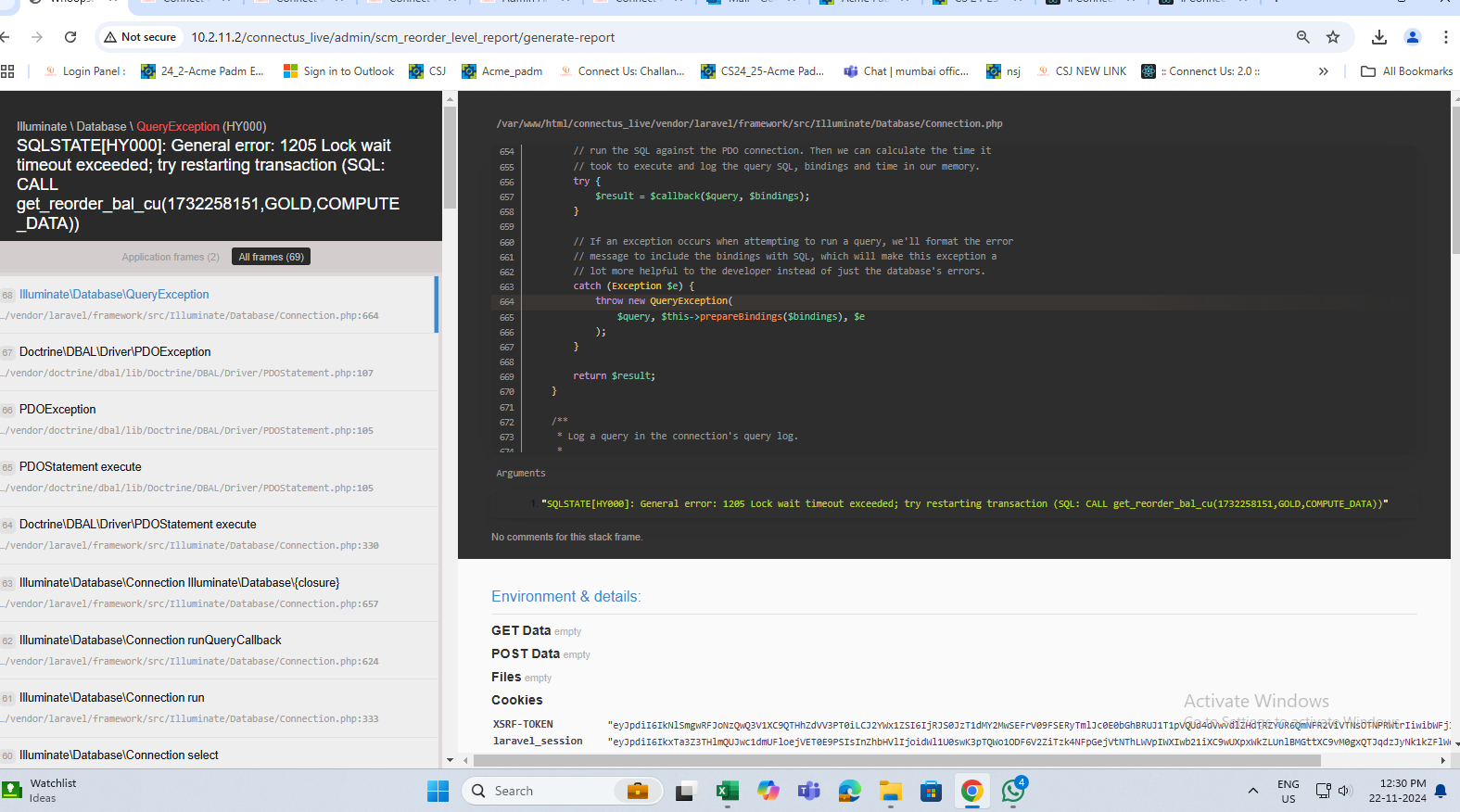Open Microsoft Teams from the taskbar
Viewport: 1460px width, 812px height.
(809, 791)
